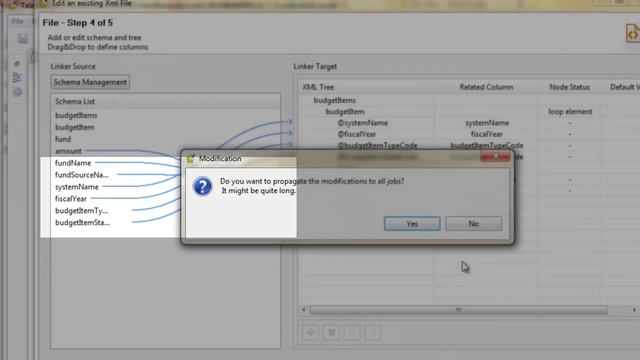This screenshot has width=640, height=360.
Task: Click the move down button below XML tree
Action: (x=373, y=333)
